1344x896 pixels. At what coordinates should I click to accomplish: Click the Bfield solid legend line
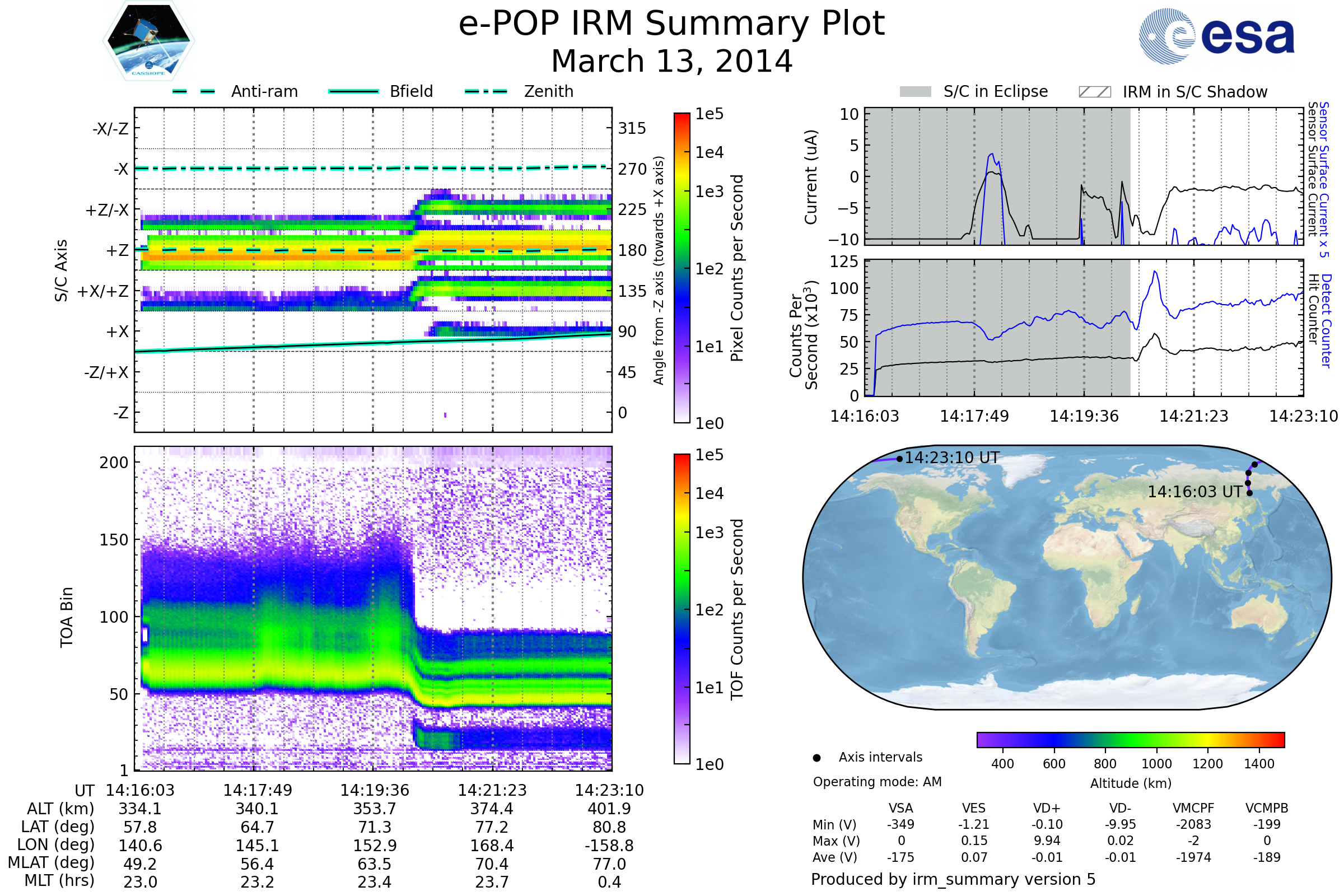(353, 91)
